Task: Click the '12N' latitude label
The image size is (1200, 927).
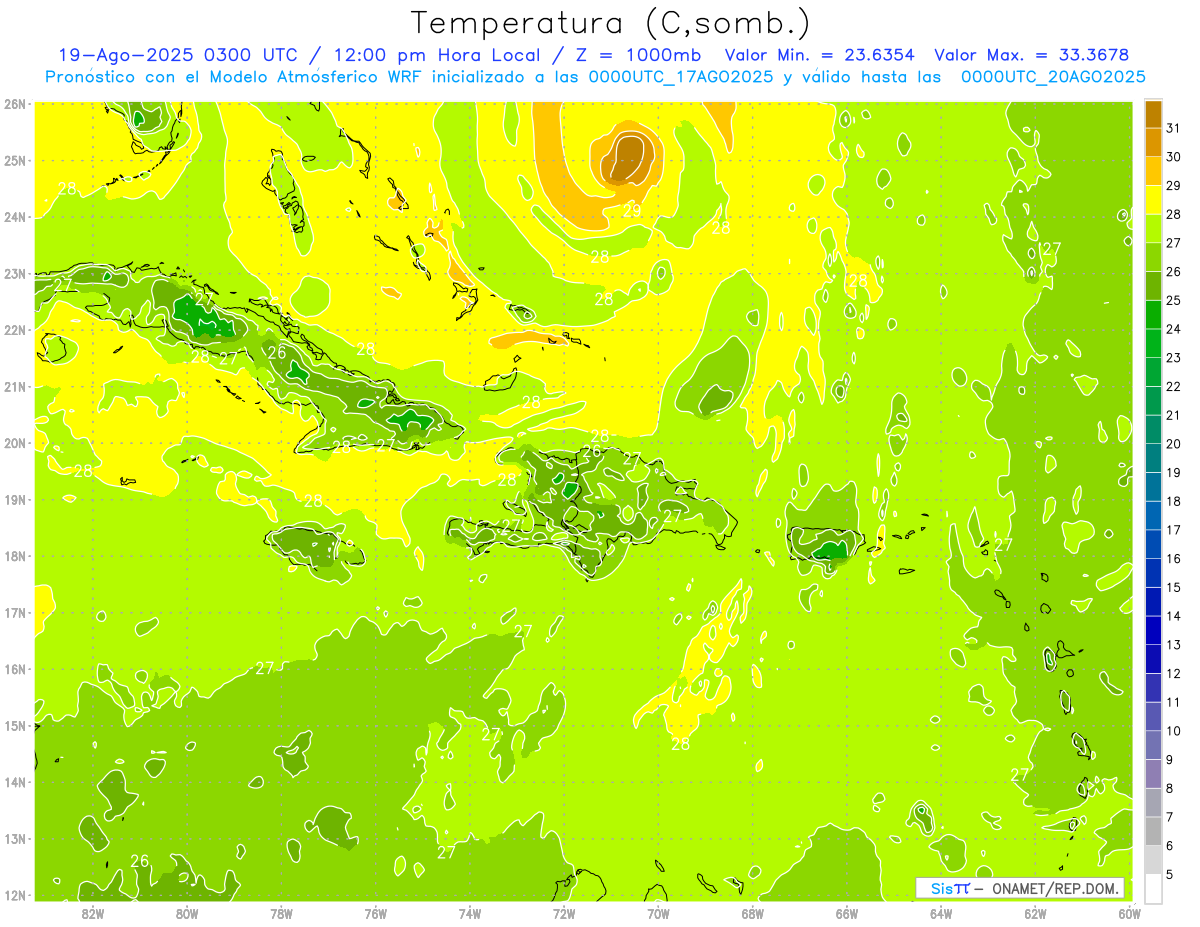Action: [x=15, y=895]
